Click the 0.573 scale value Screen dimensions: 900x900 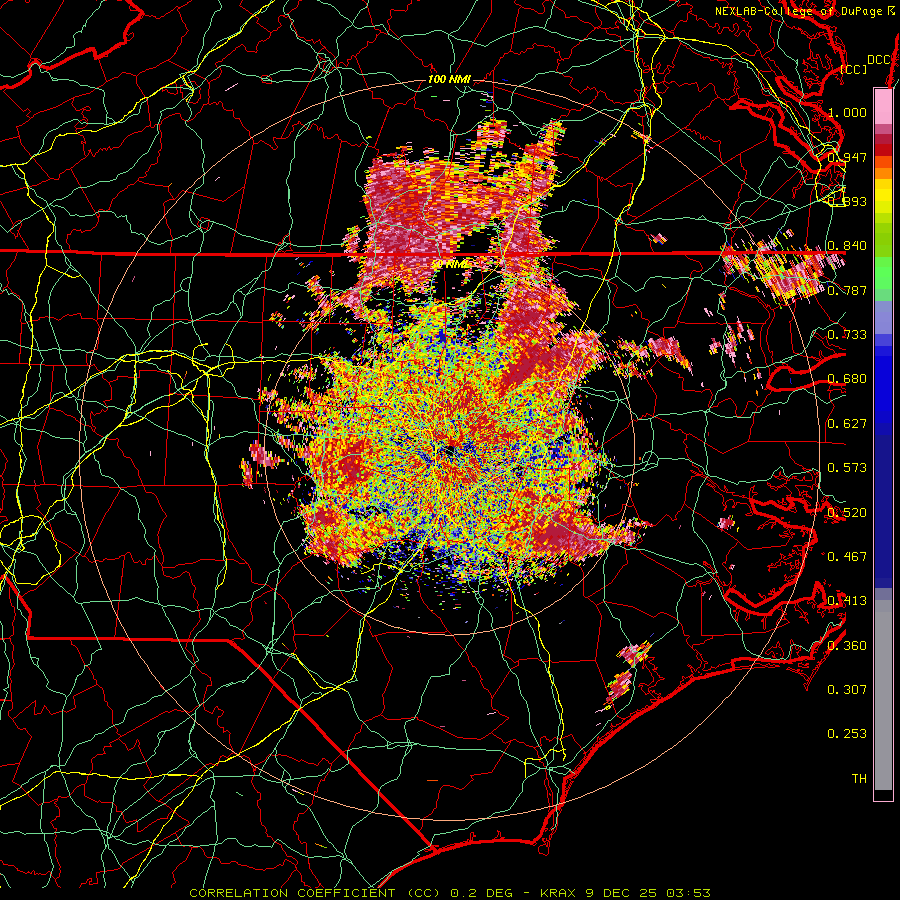(x=847, y=468)
